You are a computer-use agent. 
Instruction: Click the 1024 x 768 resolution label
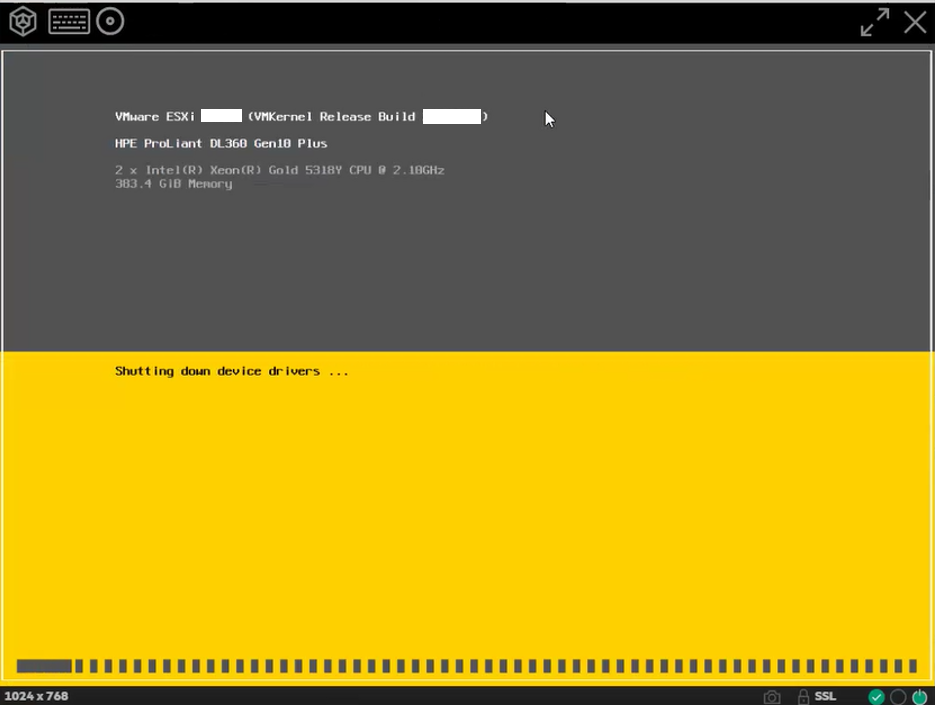(x=36, y=696)
